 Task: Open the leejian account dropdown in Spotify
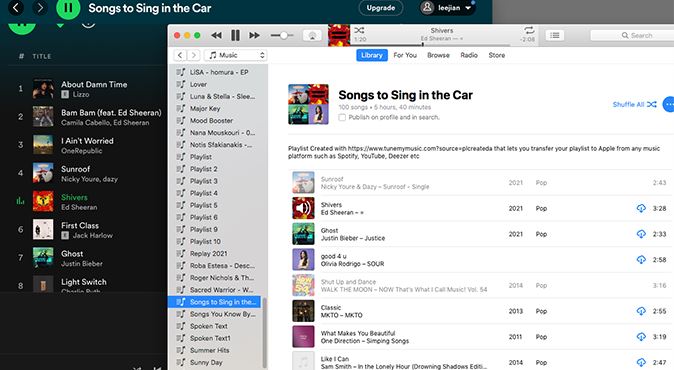click(x=447, y=8)
